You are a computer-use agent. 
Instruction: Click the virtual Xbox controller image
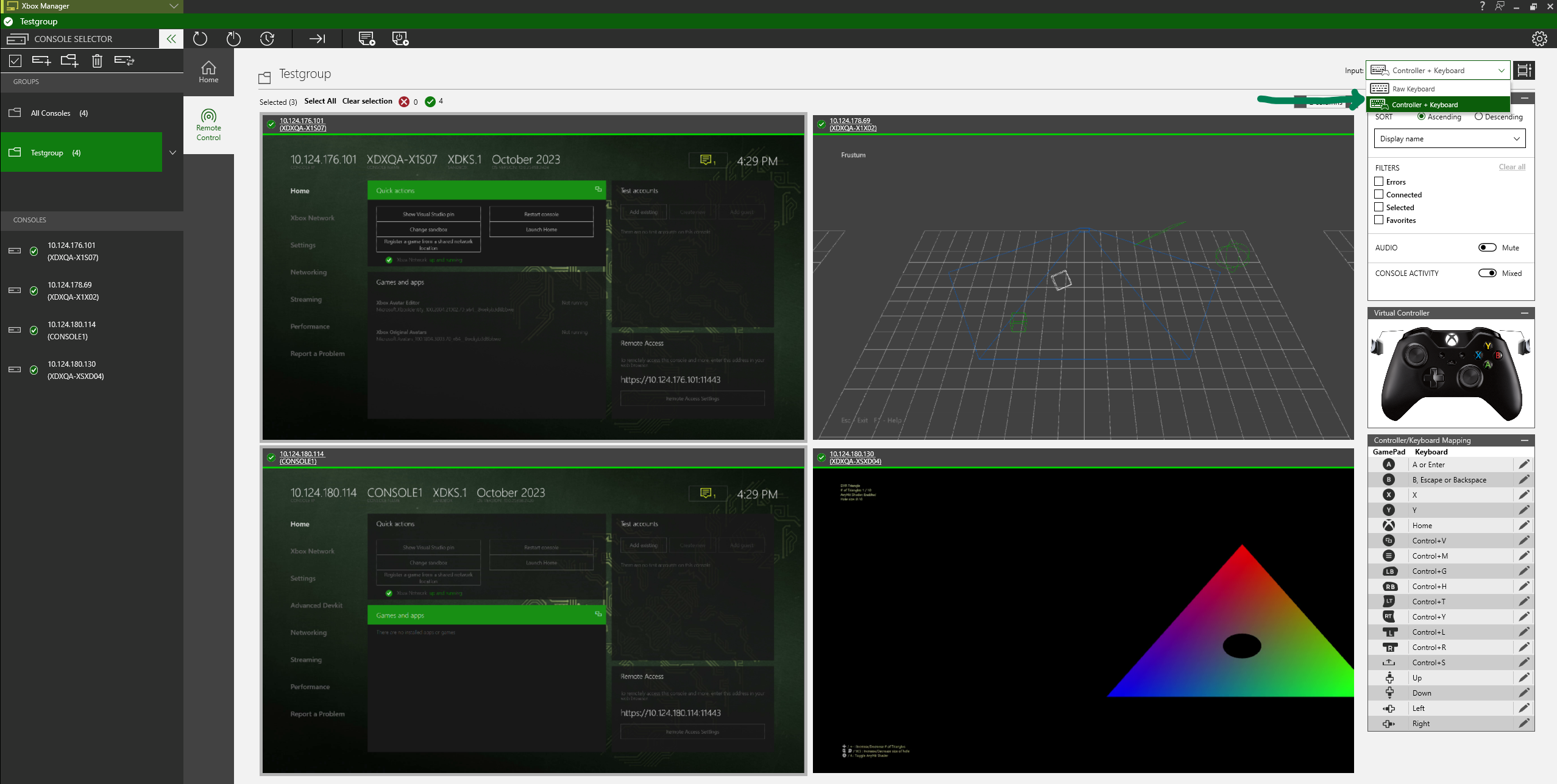click(x=1450, y=373)
